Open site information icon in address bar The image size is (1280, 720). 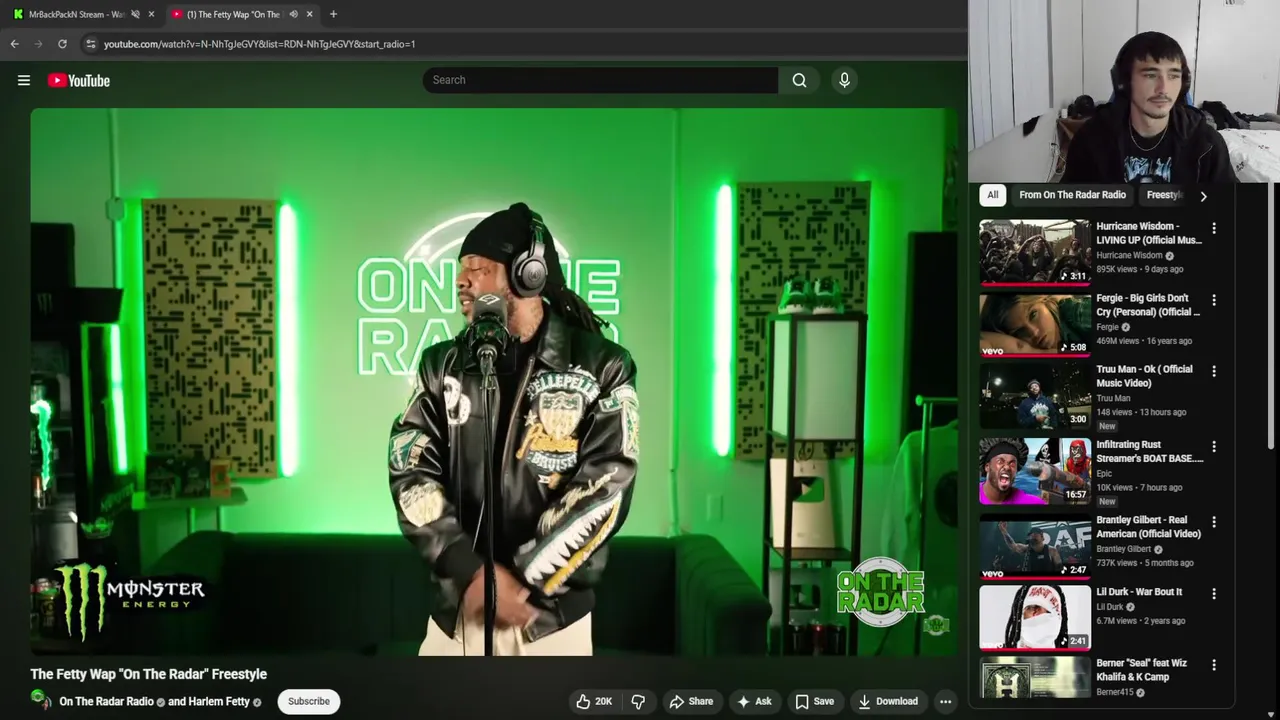(x=91, y=44)
